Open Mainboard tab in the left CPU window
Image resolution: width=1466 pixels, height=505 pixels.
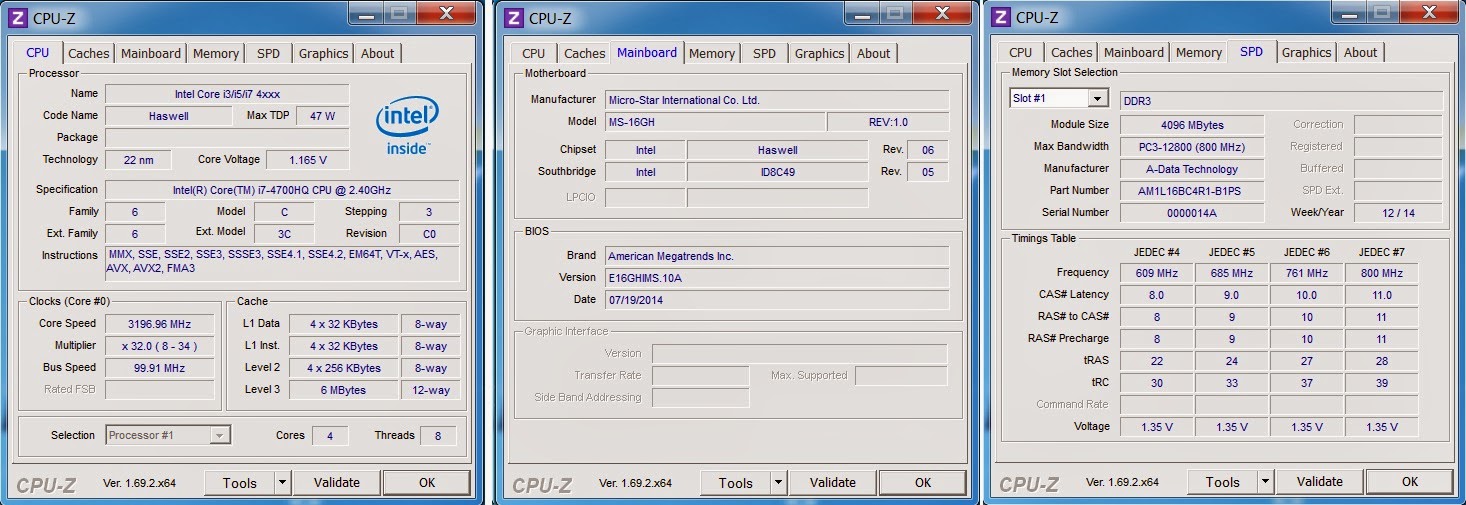(x=151, y=54)
